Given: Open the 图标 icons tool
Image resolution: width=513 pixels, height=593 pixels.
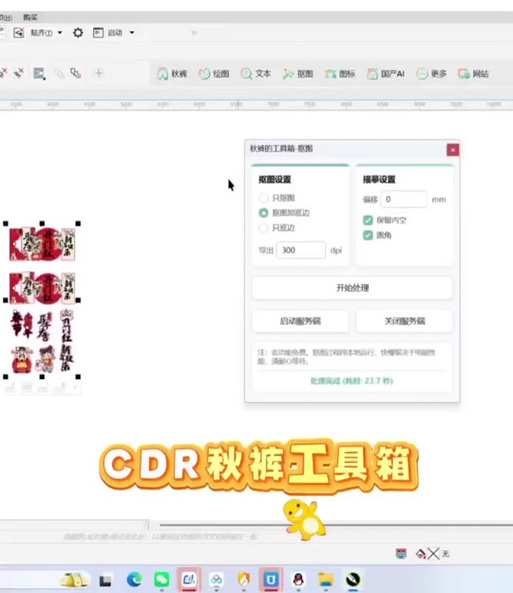Looking at the screenshot, I should (x=340, y=74).
